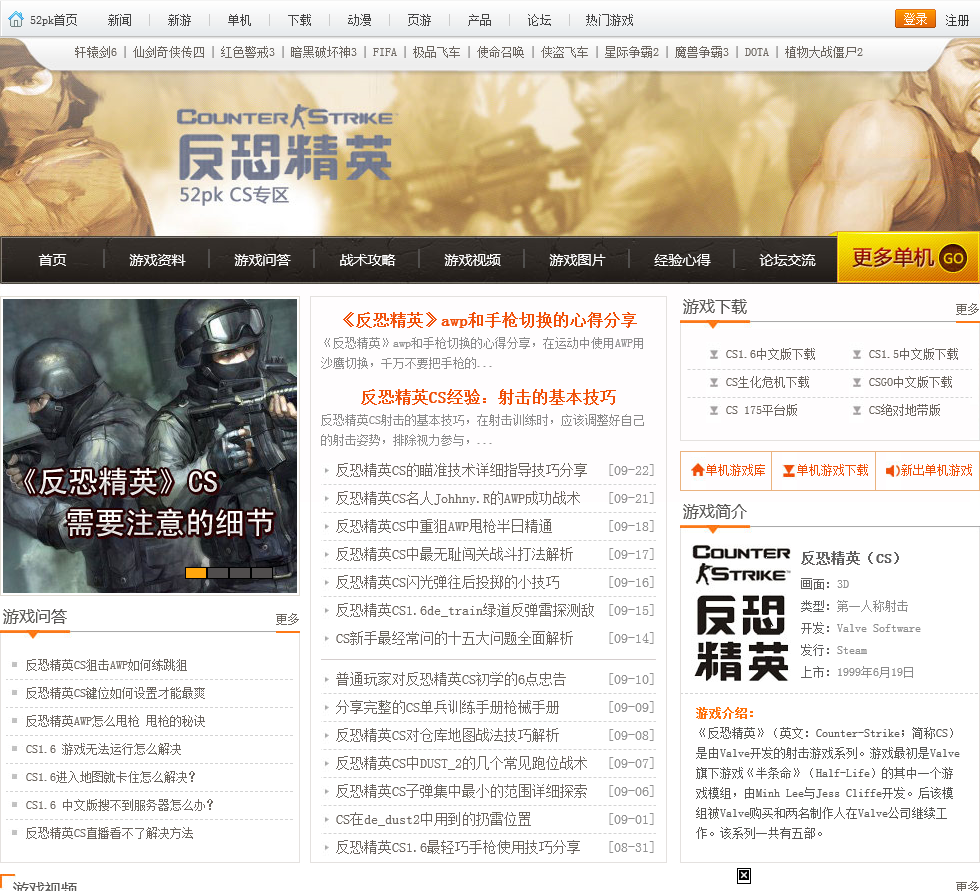Open article 反恐精英CS对仓库地图战法技巧解析
Screen dimensions: 980x891
(x=448, y=735)
